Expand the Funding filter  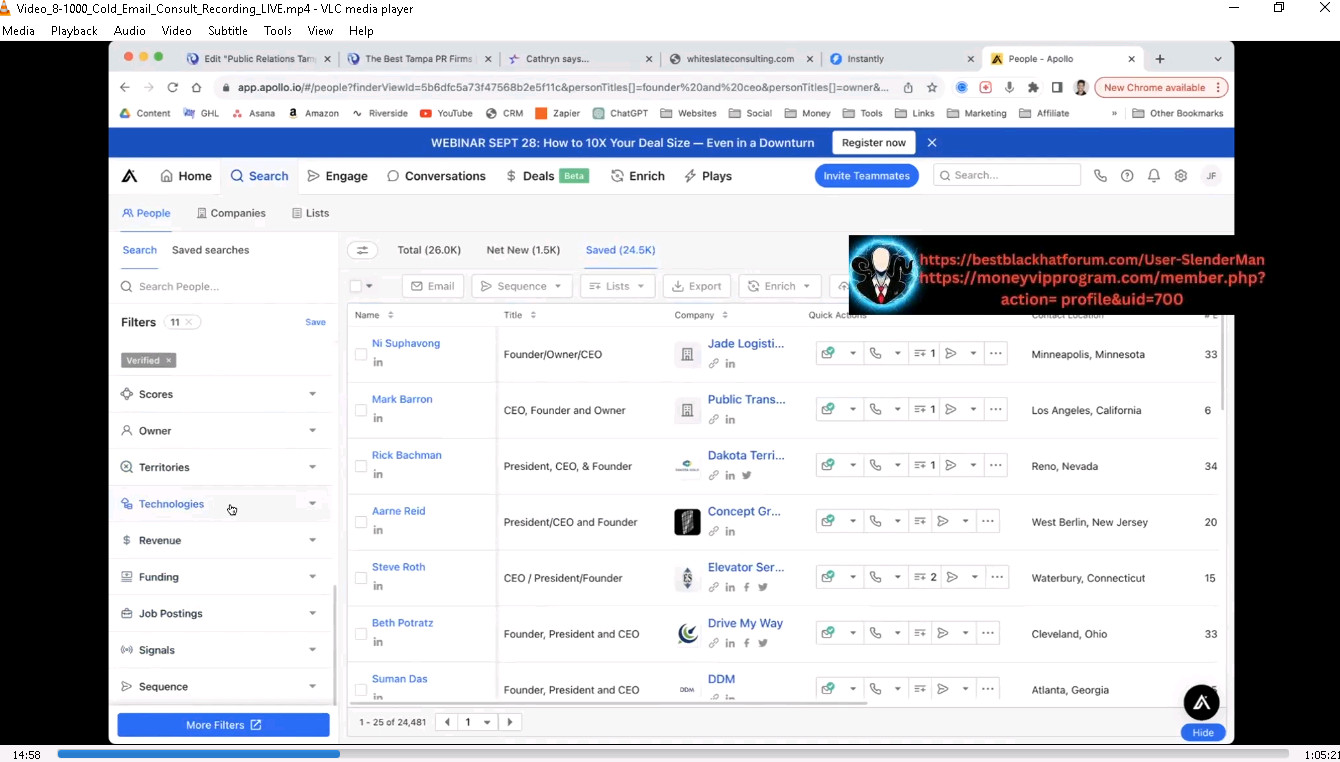pyautogui.click(x=221, y=577)
